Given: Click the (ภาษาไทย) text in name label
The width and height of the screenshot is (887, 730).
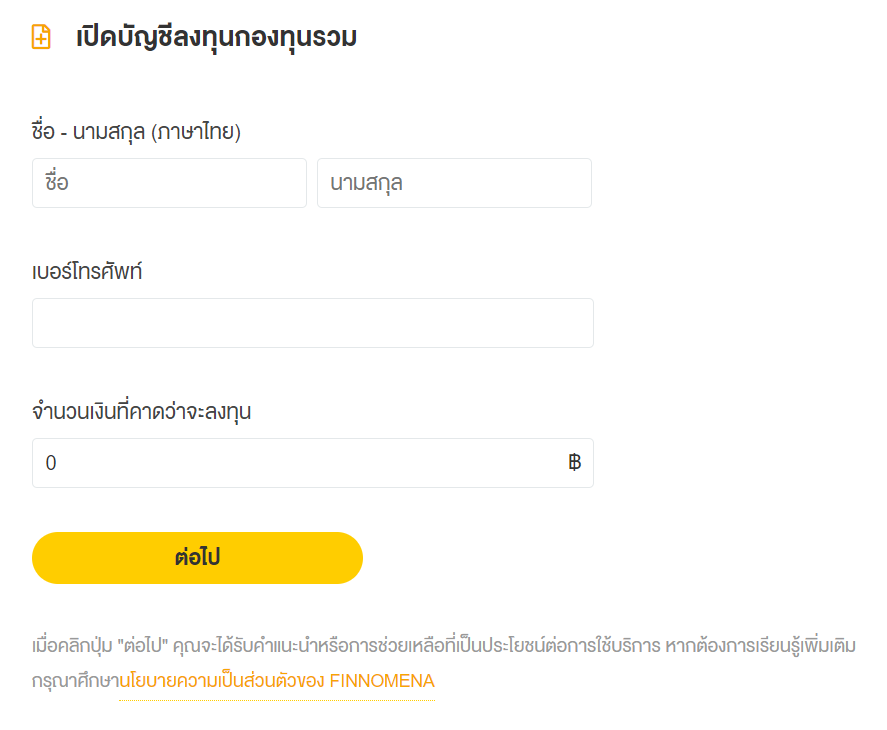Looking at the screenshot, I should pos(196,131).
